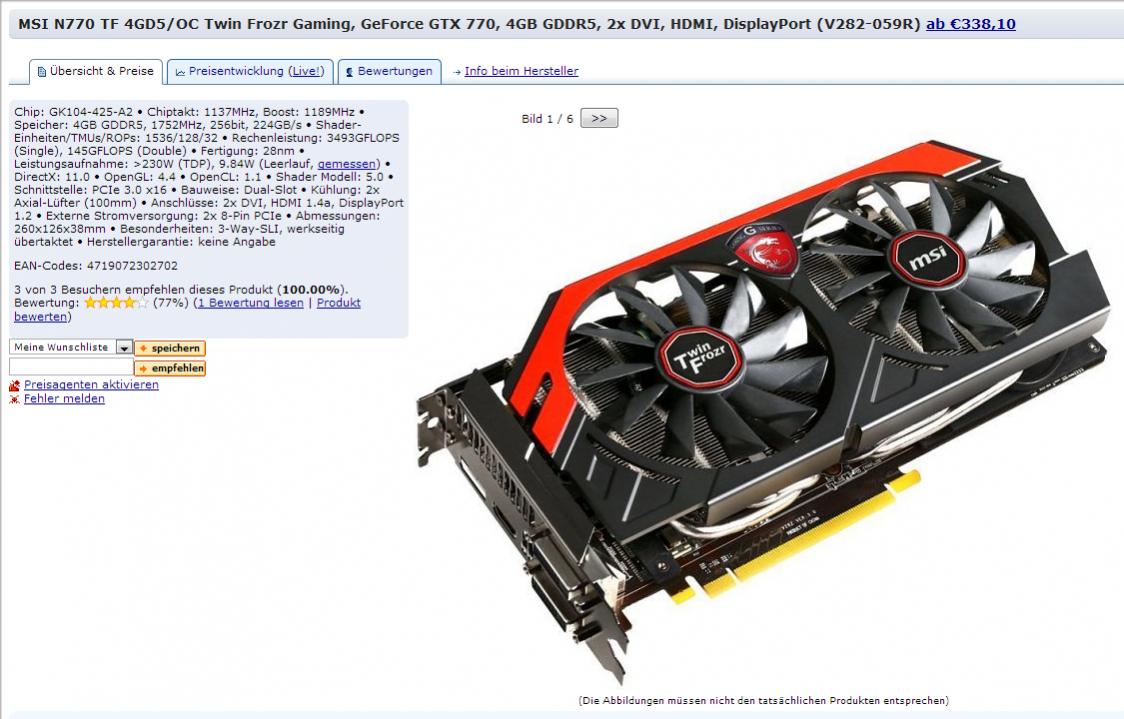Click the ab €338,10 price link
1124x719 pixels.
[971, 24]
